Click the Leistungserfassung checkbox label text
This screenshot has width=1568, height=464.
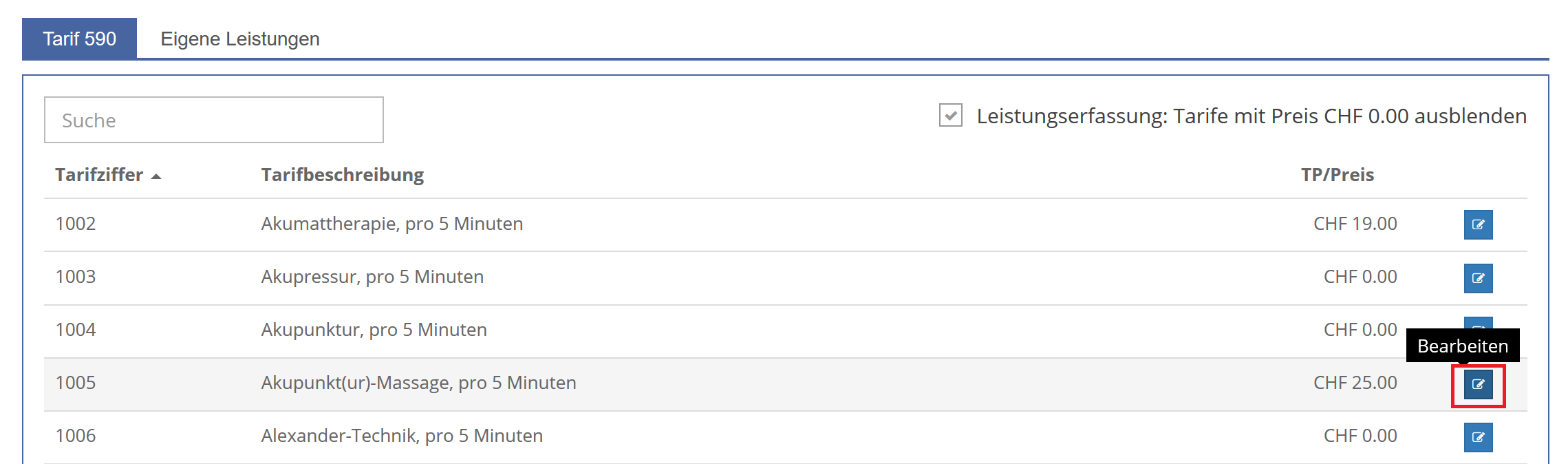pos(1252,116)
